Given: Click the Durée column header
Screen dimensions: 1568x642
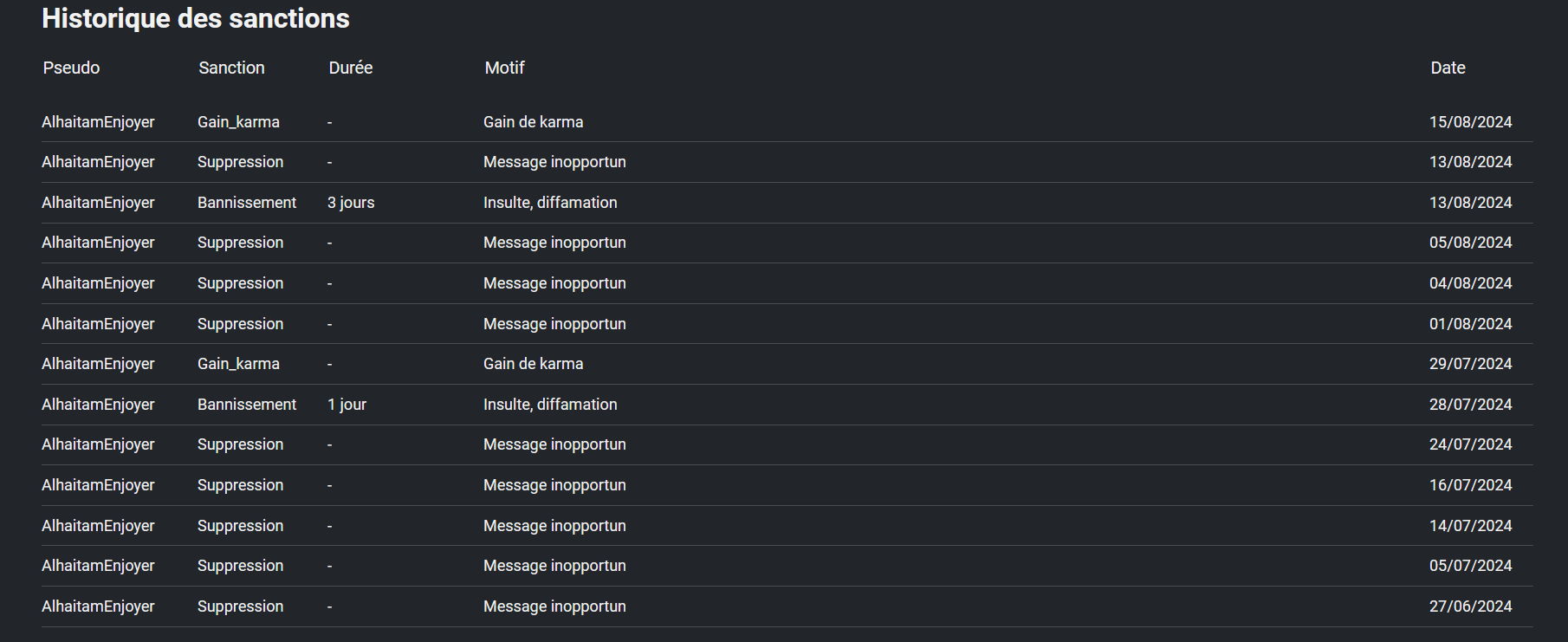Looking at the screenshot, I should pos(351,68).
